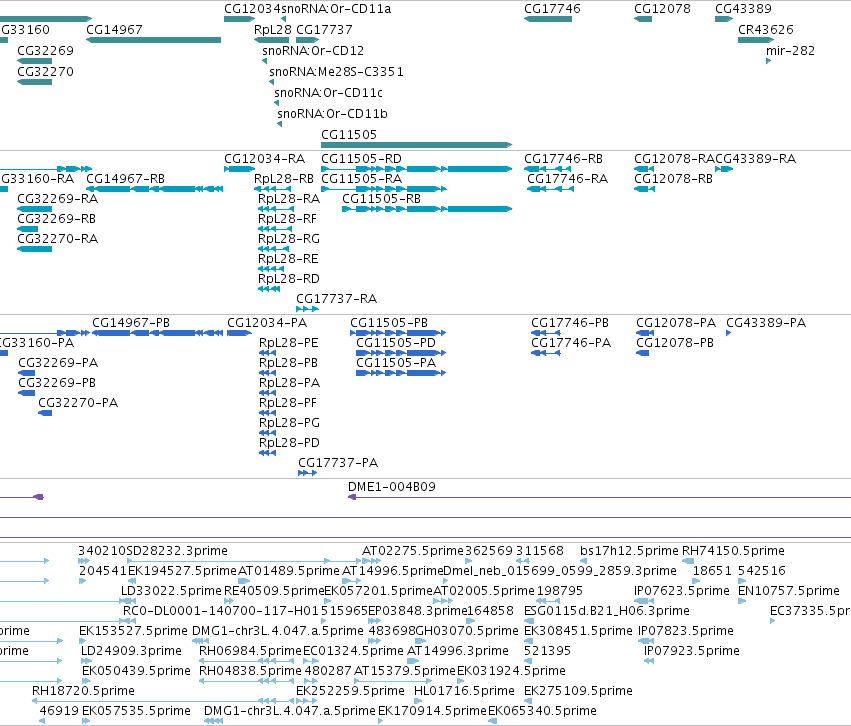This screenshot has height=726, width=851.
Task: Select EST label GH03070.5prime
Action: tap(467, 631)
